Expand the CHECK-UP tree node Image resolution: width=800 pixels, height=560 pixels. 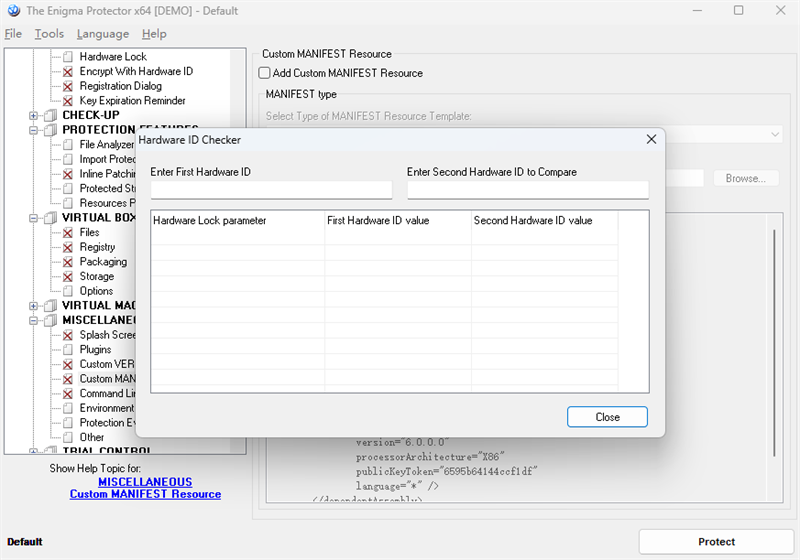pyautogui.click(x=33, y=116)
